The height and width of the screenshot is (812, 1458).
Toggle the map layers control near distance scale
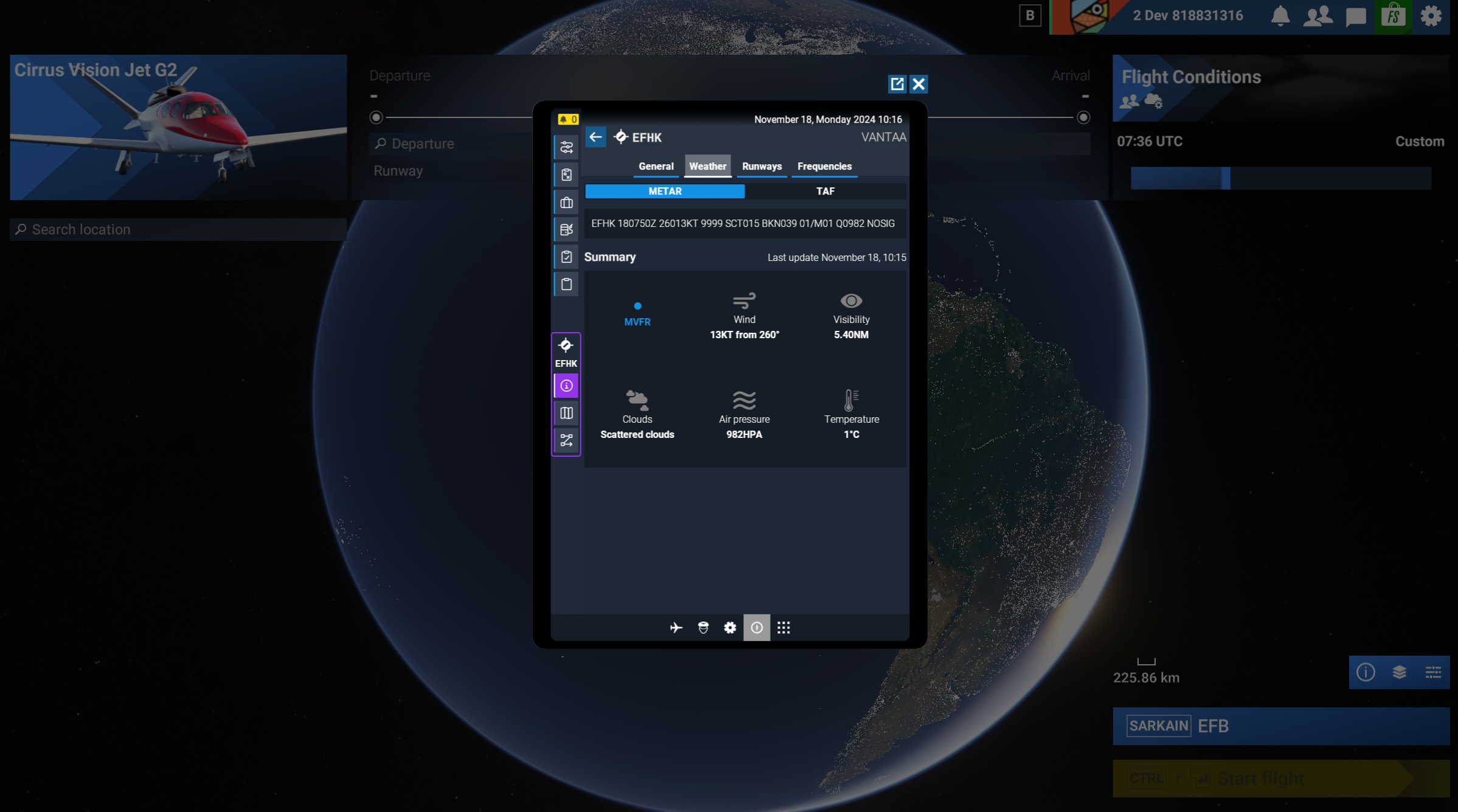point(1399,673)
